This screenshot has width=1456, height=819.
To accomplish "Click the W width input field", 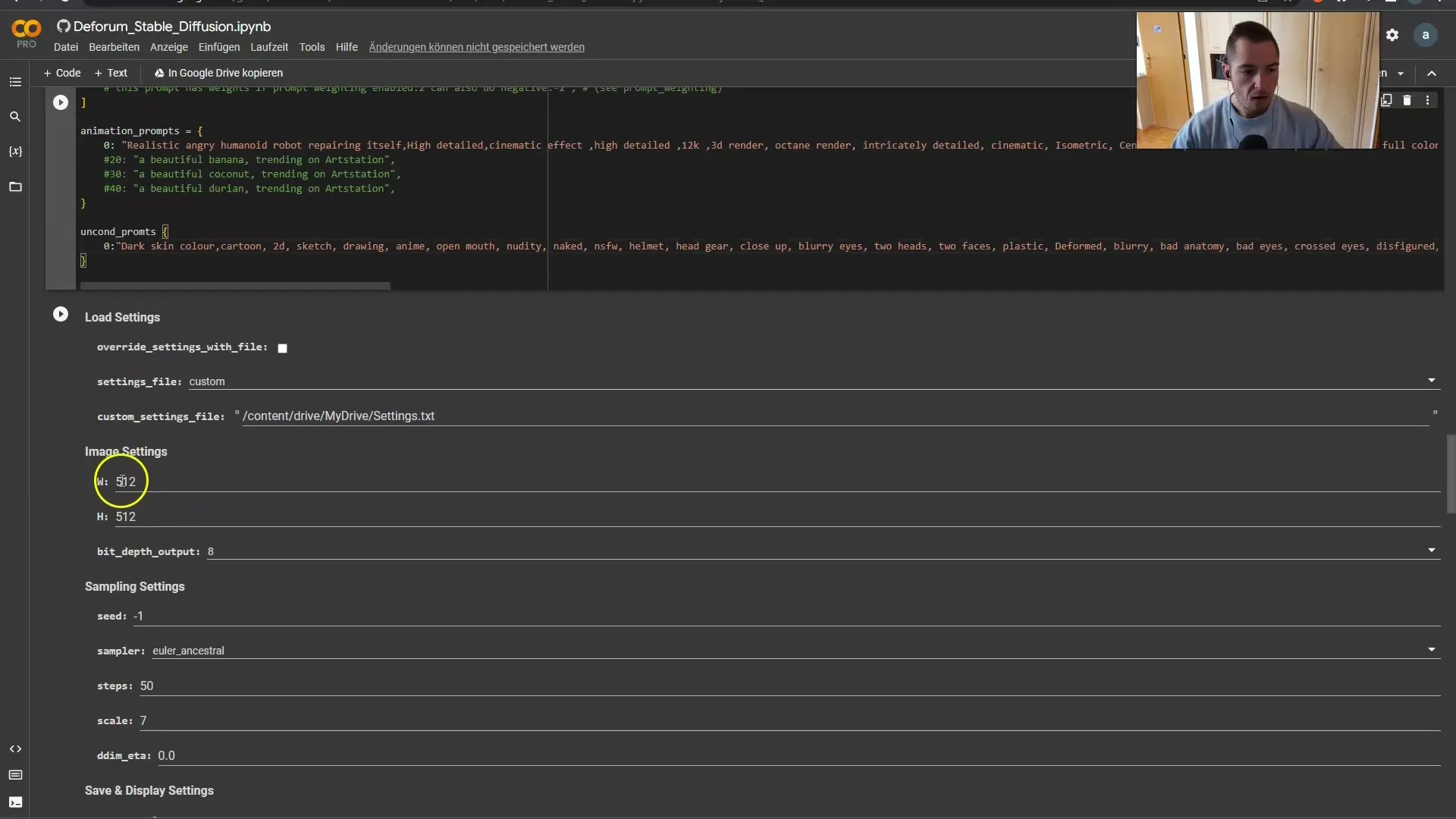I will coord(777,482).
